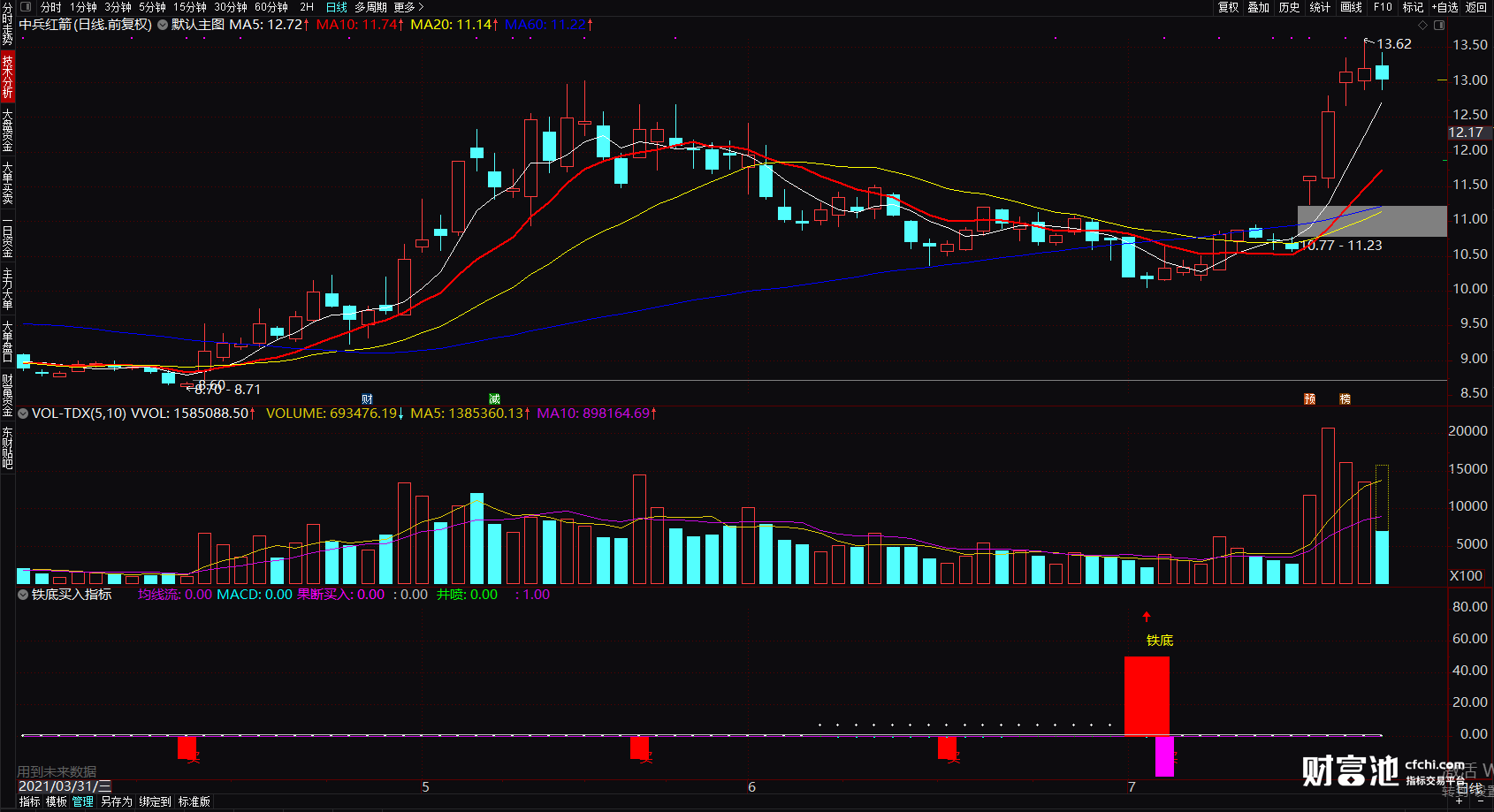Open the 大单盘口 sidebar tab

point(7,342)
